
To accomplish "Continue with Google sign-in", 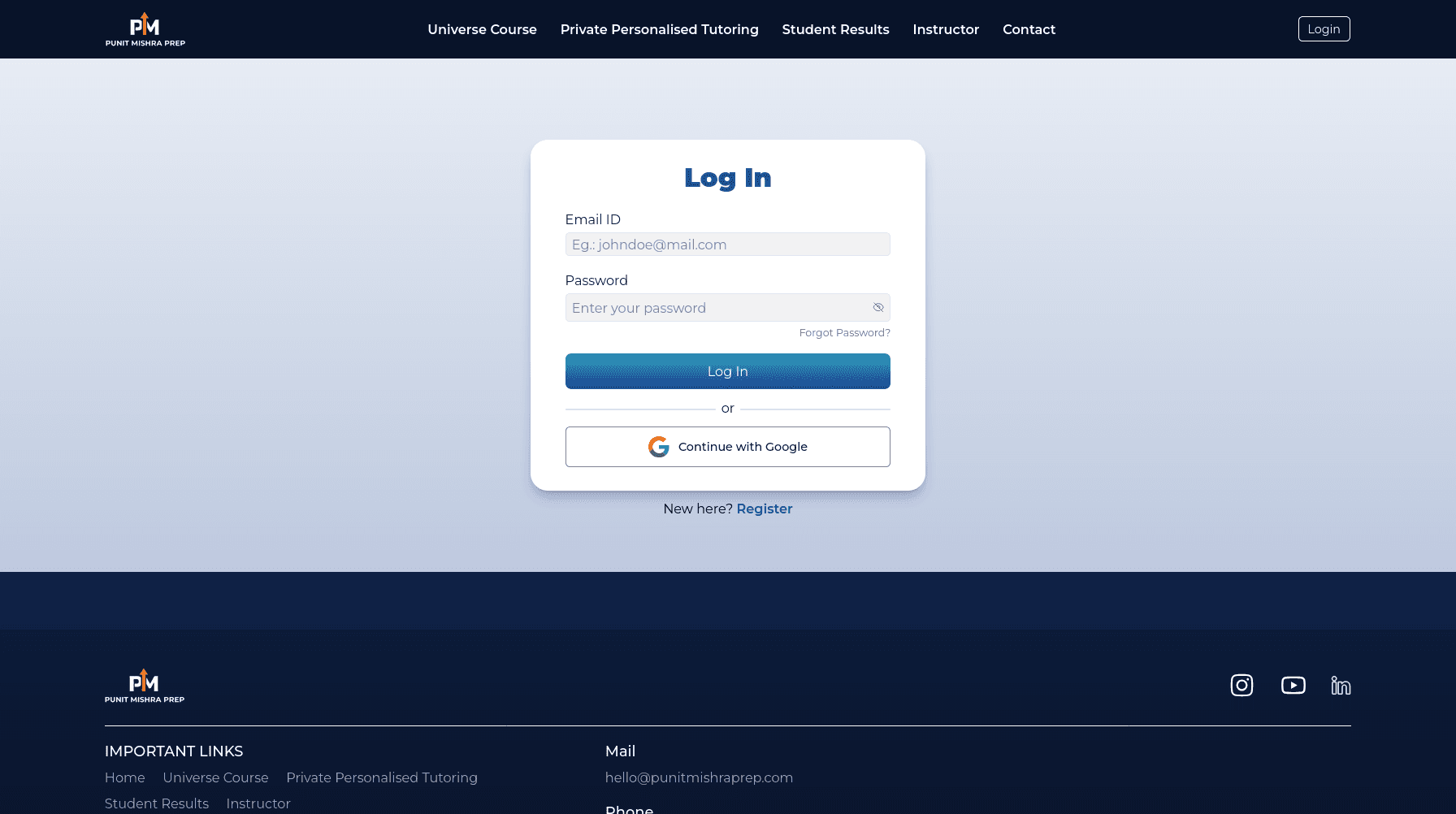I will (x=727, y=447).
